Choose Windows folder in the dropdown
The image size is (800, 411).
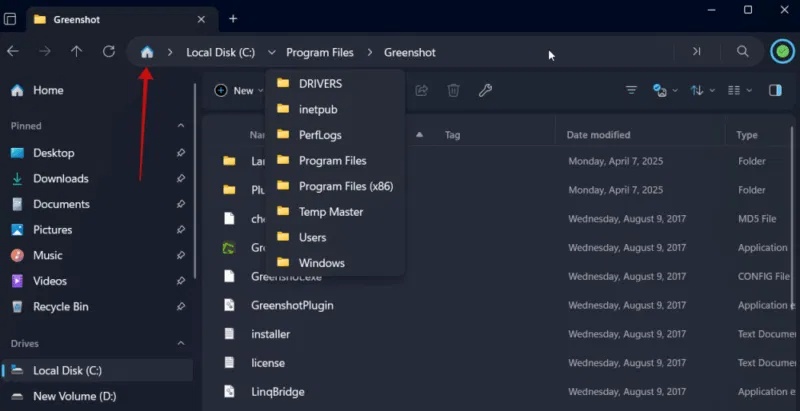(335, 263)
